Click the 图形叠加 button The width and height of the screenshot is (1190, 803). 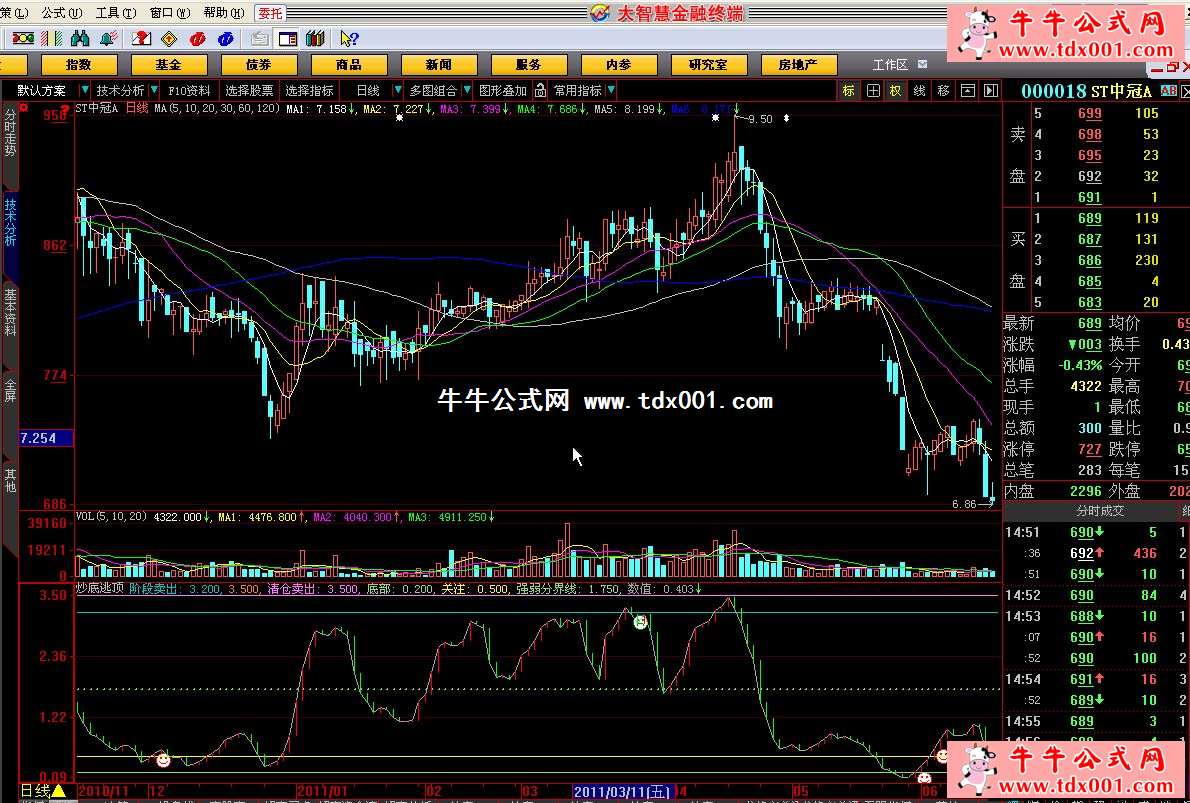[502, 90]
